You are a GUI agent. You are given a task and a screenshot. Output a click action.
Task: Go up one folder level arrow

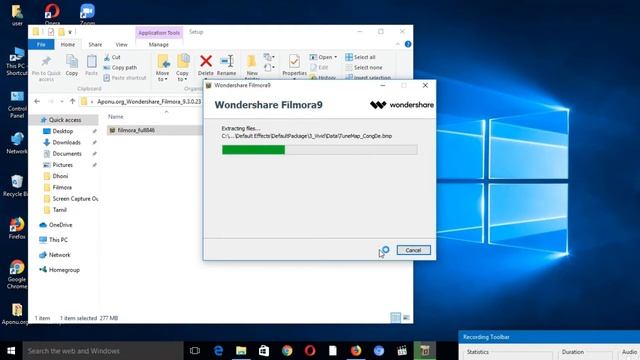(x=72, y=101)
